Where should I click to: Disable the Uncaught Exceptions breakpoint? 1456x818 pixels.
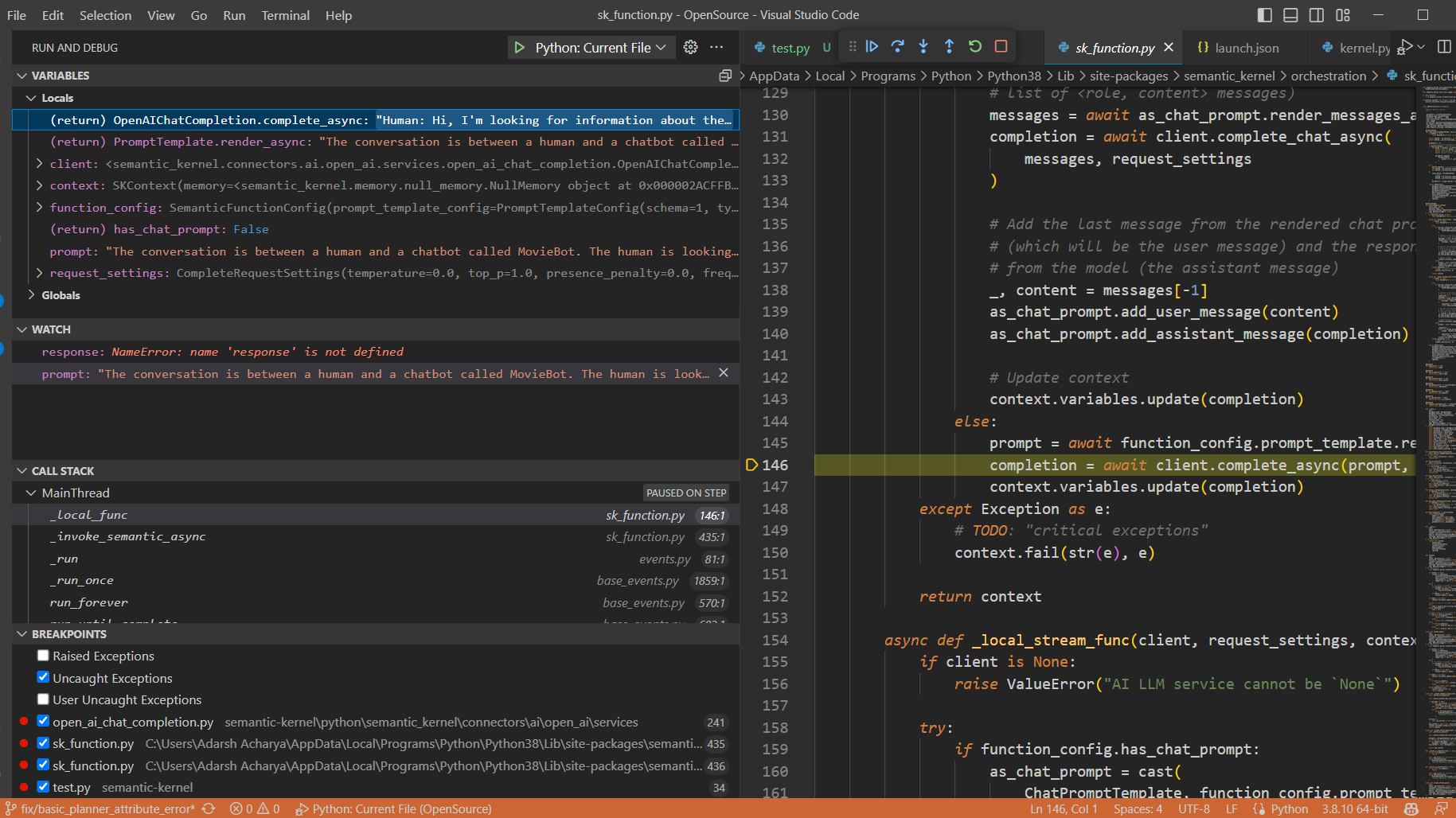[x=43, y=677]
